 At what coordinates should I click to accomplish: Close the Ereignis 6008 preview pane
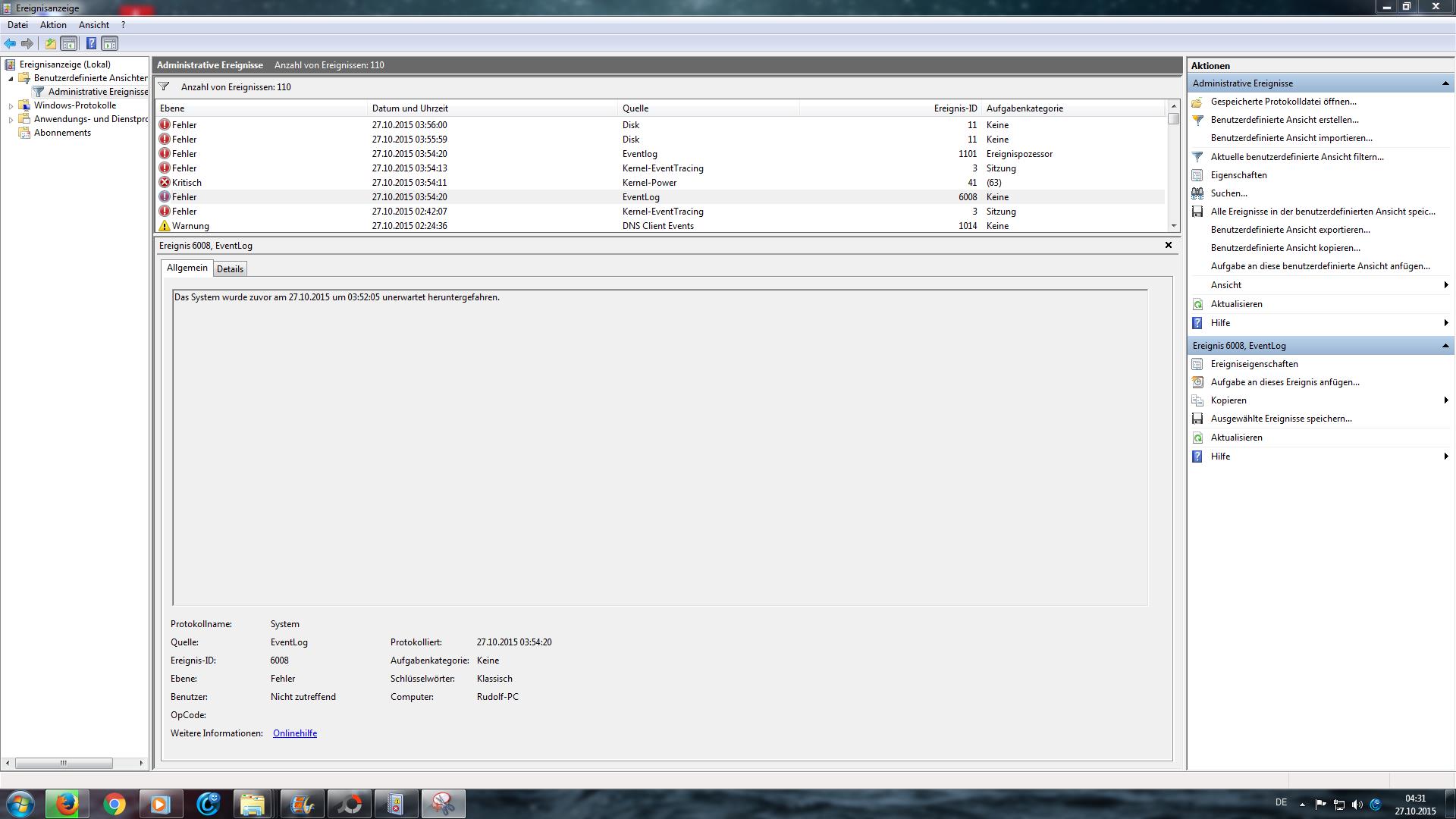point(1168,245)
